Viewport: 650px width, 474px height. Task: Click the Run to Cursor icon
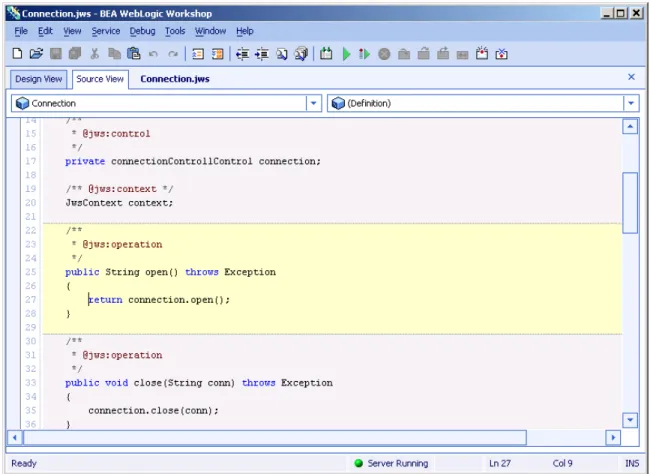(462, 55)
